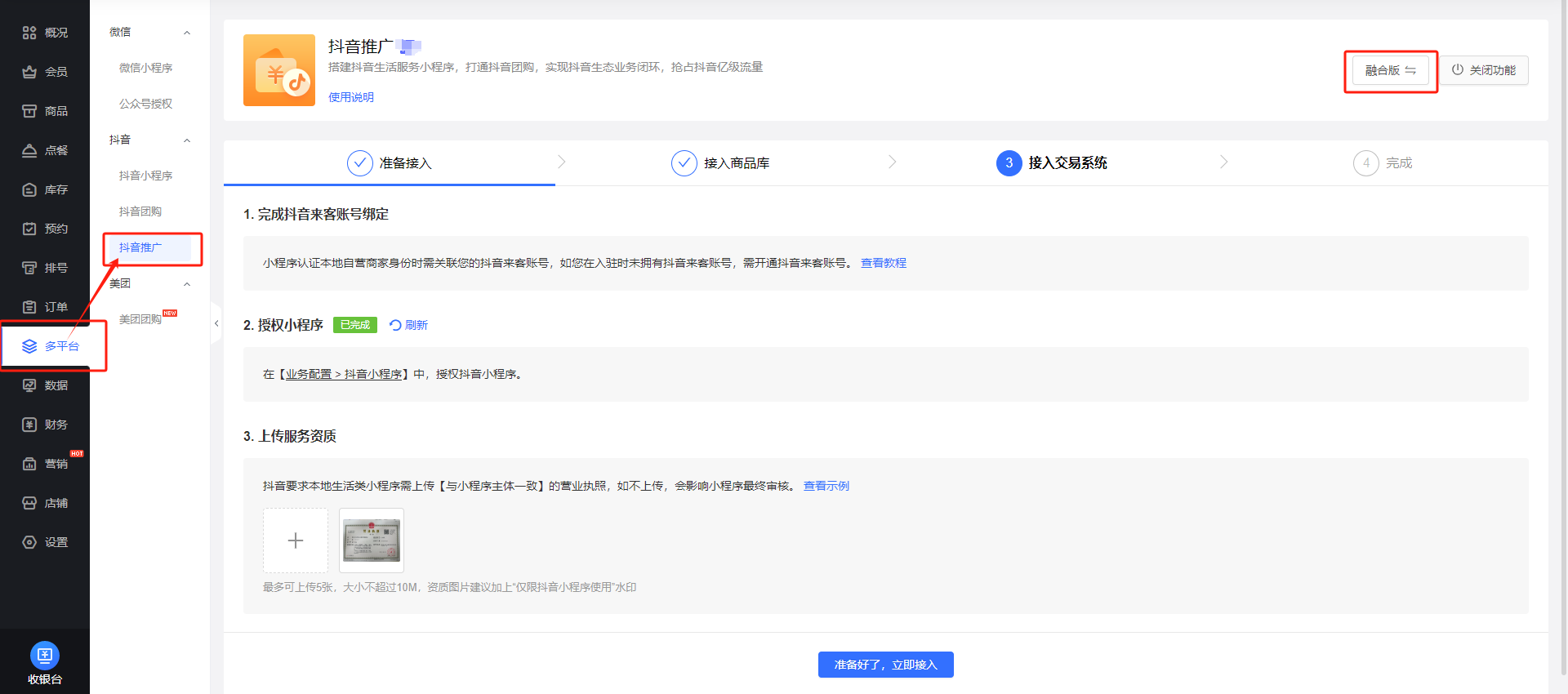This screenshot has height=694, width=1568.
Task: Switch to the 接入交易系统 step tab
Action: point(1052,163)
